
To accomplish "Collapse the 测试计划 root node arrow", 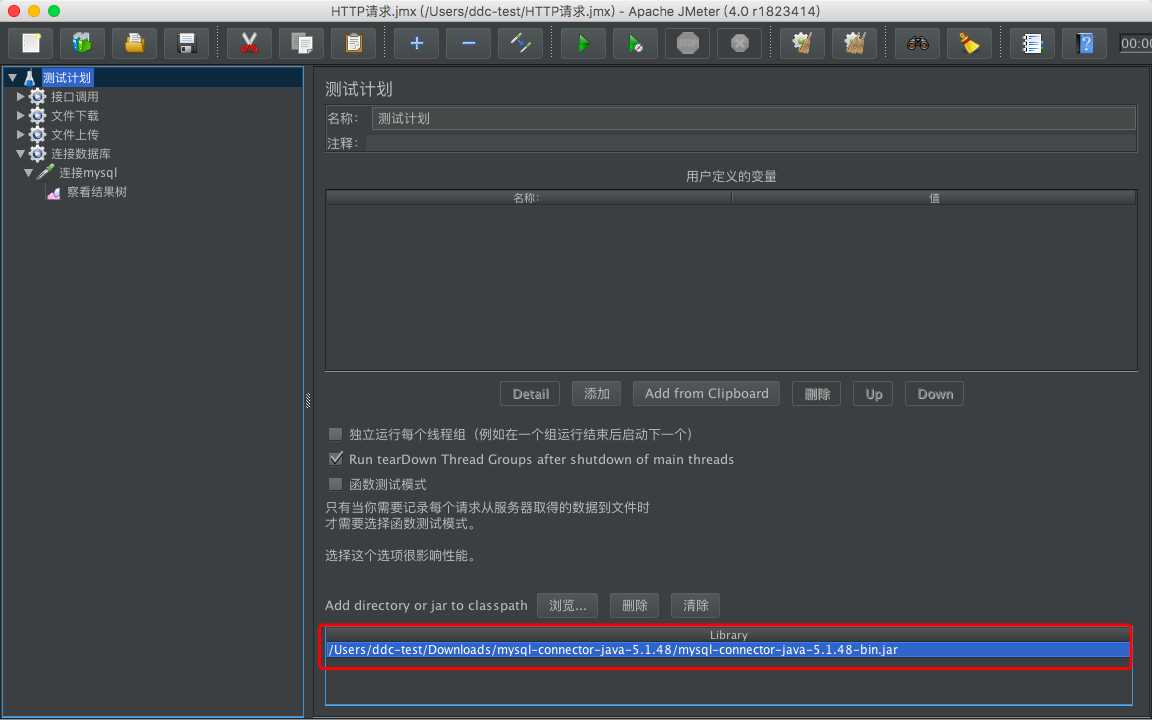I will coord(12,77).
